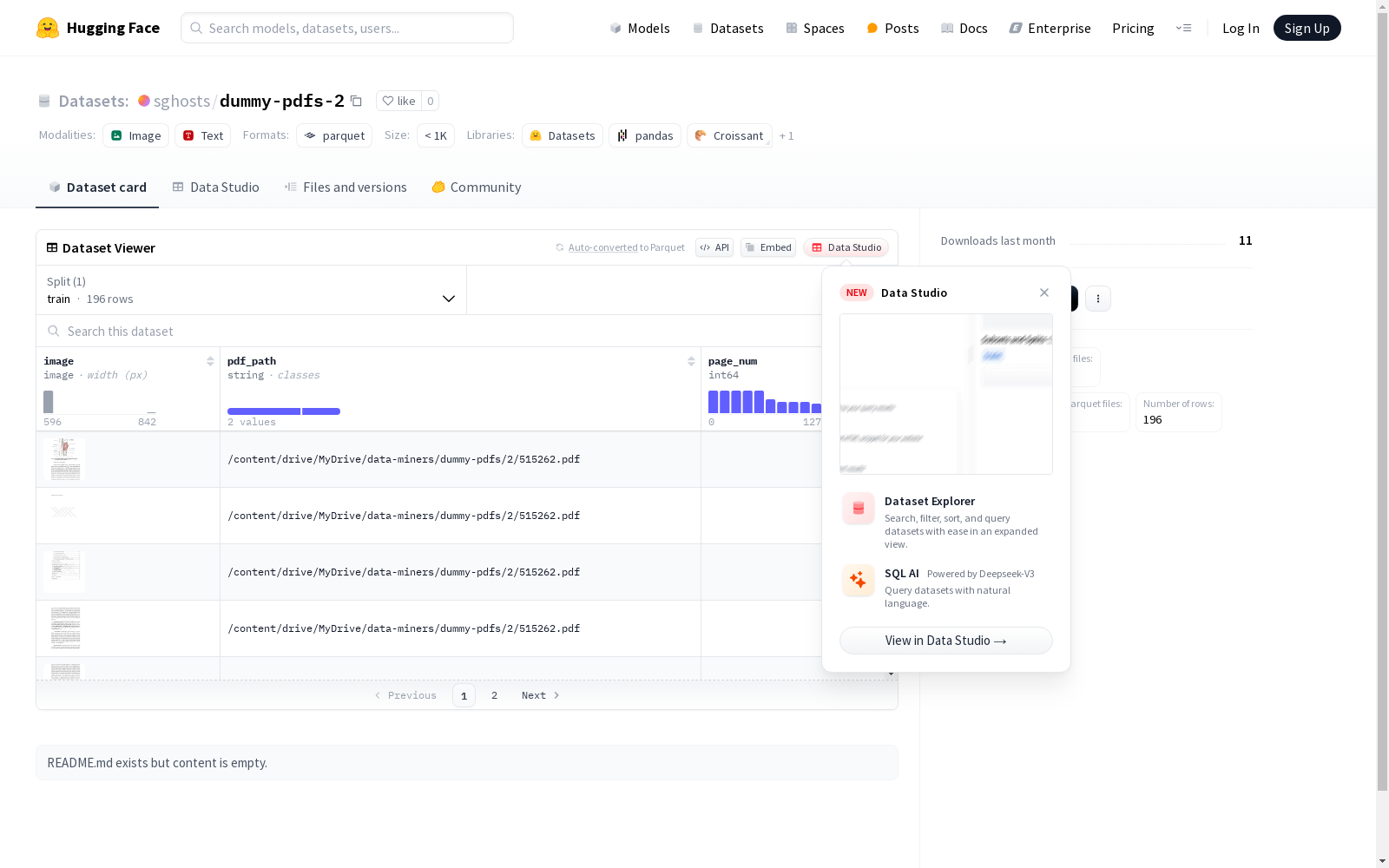Click the image width histogram bar
The height and width of the screenshot is (868, 1389).
49,402
